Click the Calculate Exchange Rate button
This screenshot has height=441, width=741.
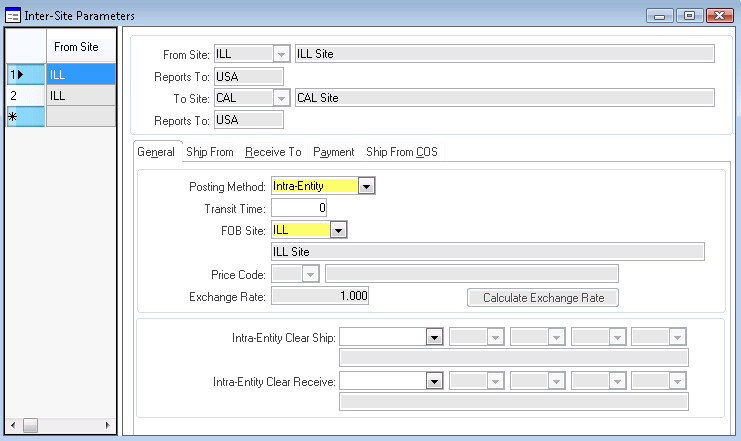543,298
